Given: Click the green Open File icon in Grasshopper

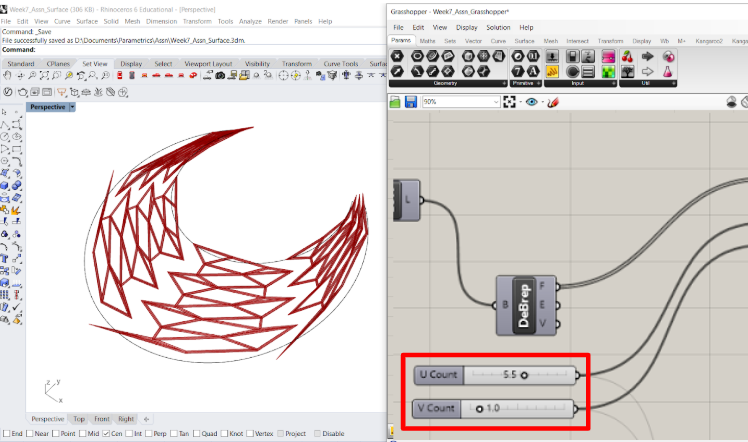Looking at the screenshot, I should point(396,102).
